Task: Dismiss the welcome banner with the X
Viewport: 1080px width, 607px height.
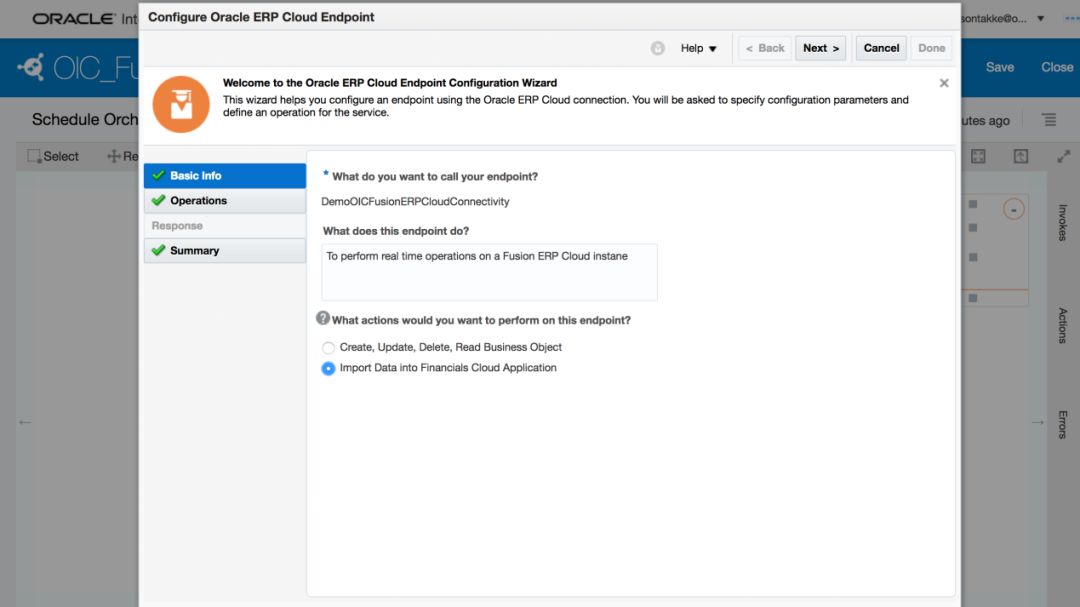Action: [944, 83]
